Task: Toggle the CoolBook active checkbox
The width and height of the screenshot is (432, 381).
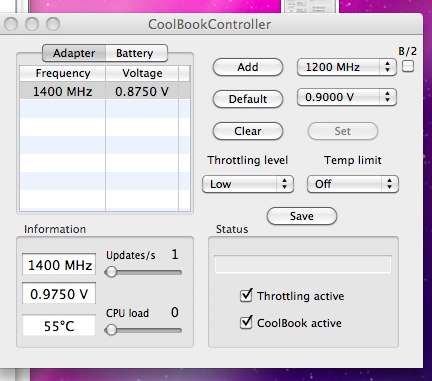Action: click(x=246, y=322)
